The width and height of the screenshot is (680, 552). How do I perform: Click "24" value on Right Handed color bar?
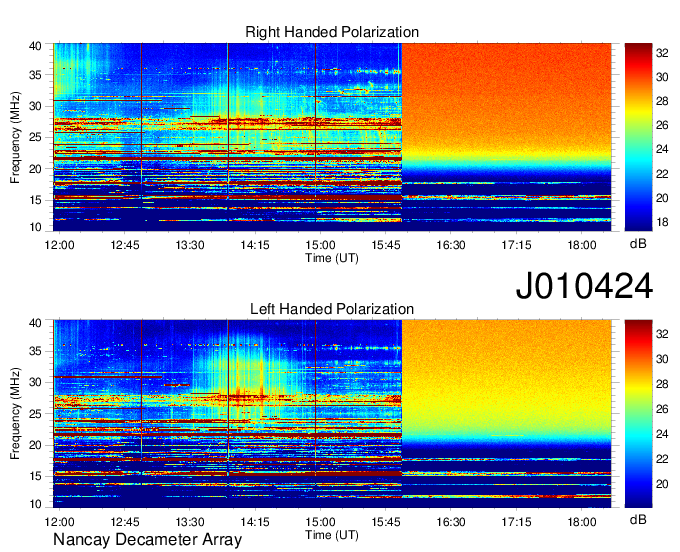point(662,150)
